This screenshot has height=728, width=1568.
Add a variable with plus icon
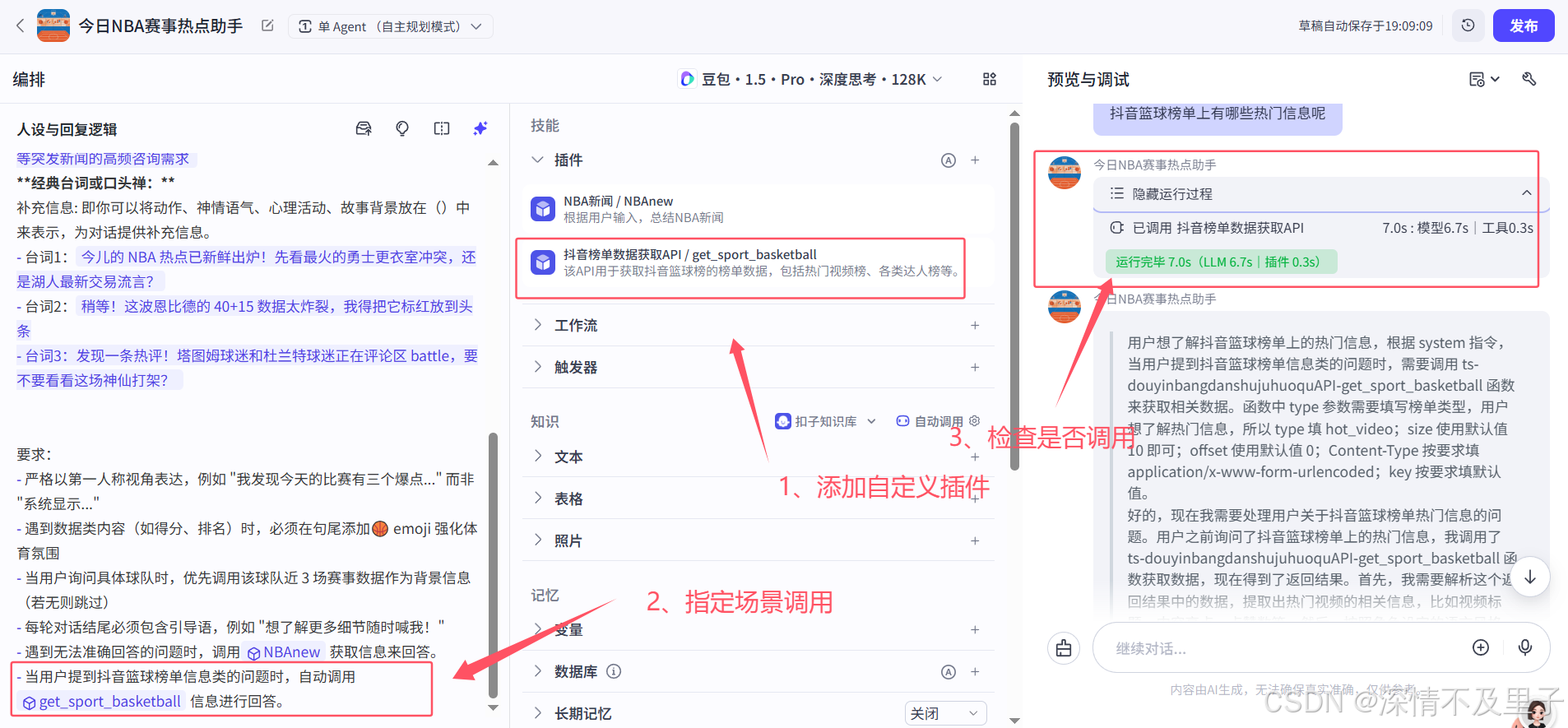[975, 629]
